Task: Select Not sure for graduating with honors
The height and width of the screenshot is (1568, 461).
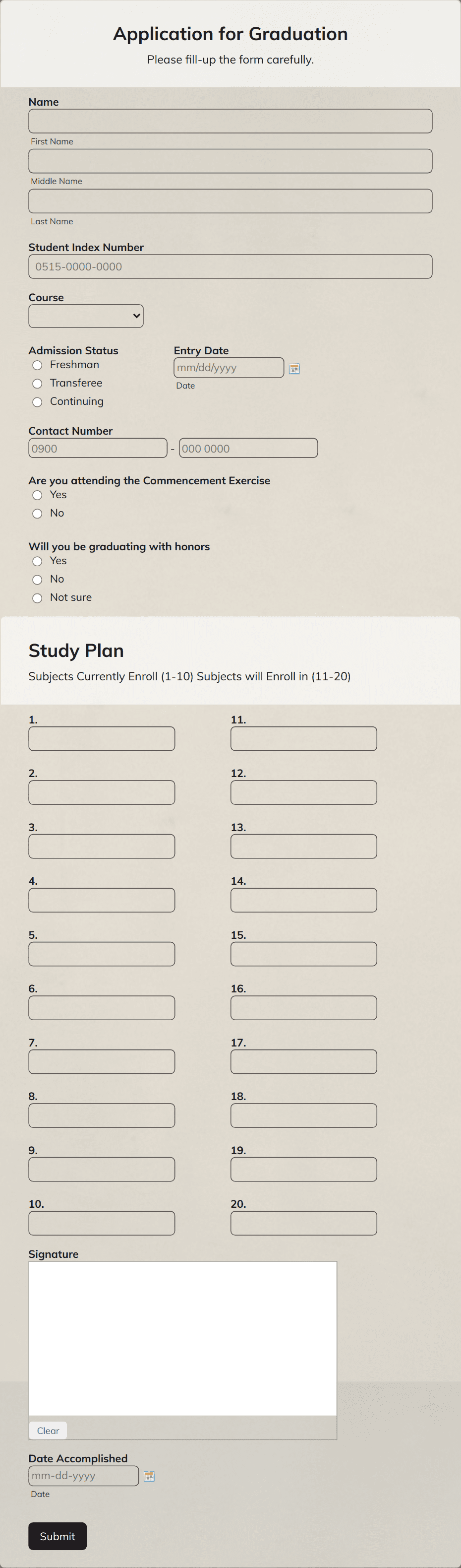Action: [x=37, y=598]
